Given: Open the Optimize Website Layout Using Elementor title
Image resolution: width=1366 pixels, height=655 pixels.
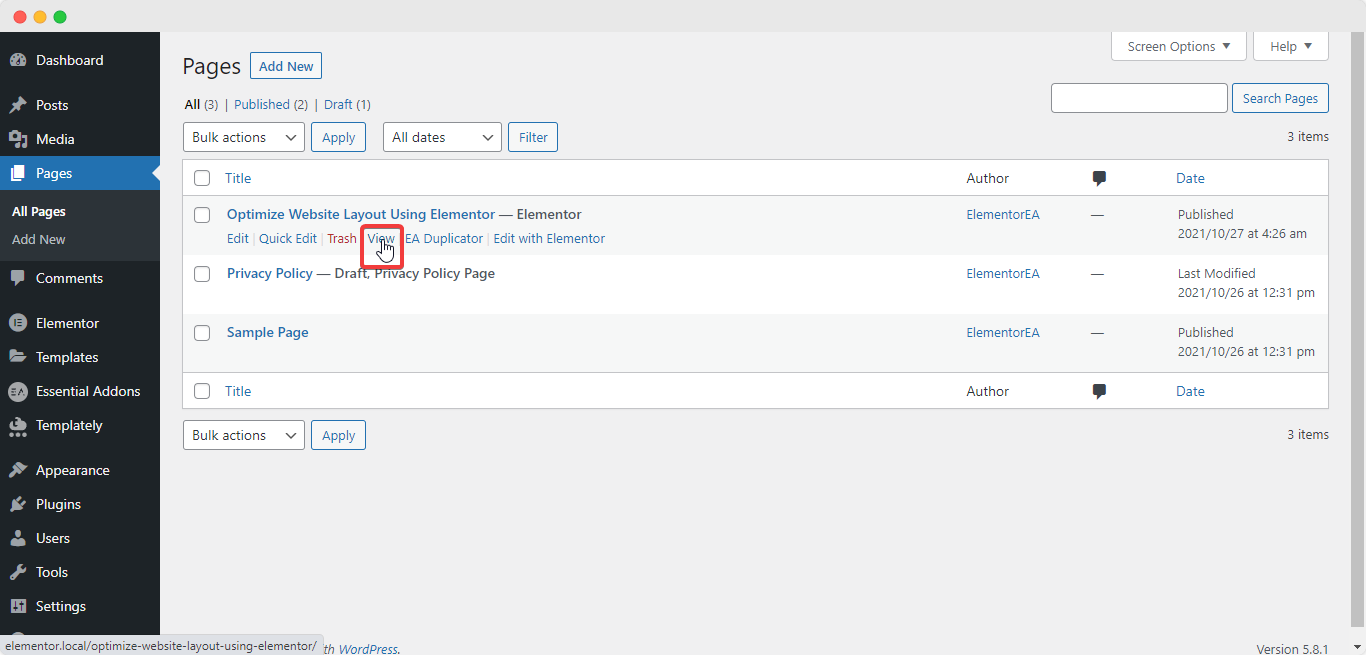Looking at the screenshot, I should [361, 215].
